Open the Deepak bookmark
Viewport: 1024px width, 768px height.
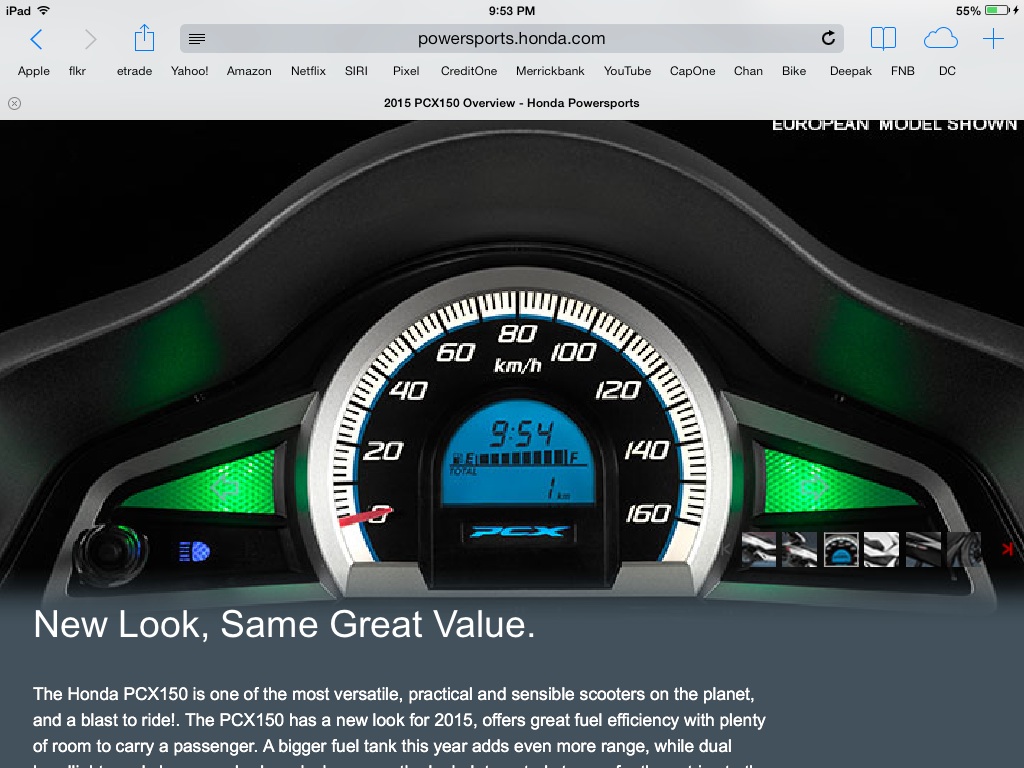851,71
